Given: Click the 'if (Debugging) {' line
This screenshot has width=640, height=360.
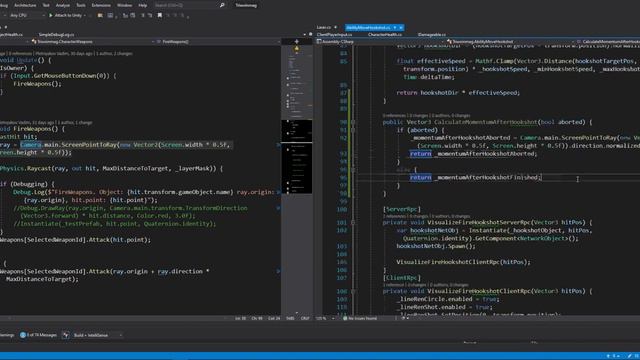Looking at the screenshot, I should (27, 184).
